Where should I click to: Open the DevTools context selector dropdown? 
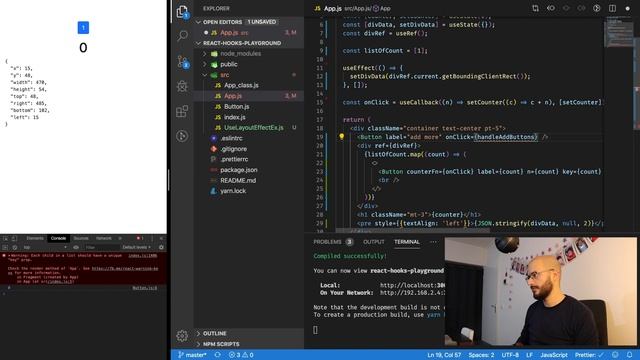(x=45, y=247)
